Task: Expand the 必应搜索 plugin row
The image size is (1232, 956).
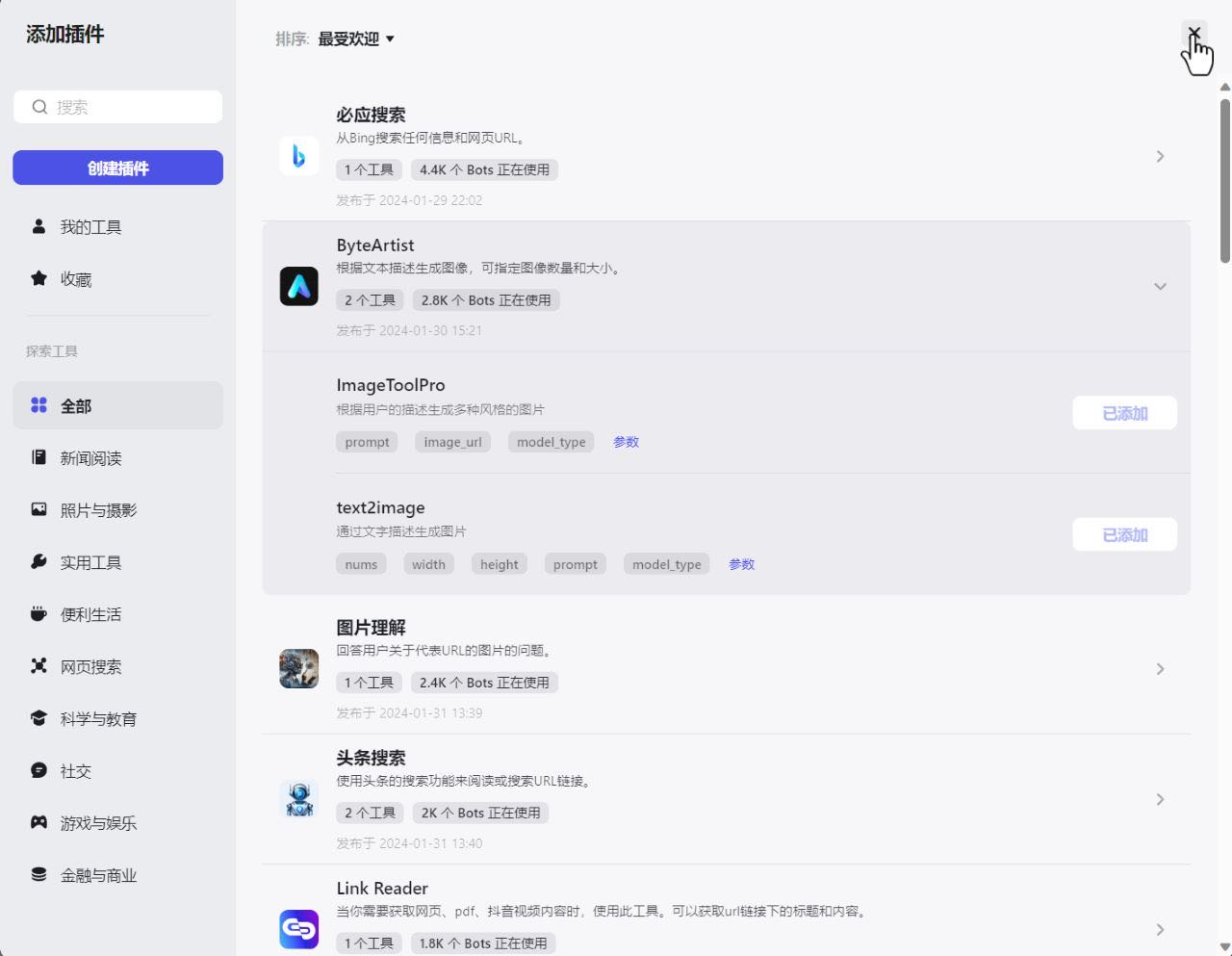Action: point(1160,156)
